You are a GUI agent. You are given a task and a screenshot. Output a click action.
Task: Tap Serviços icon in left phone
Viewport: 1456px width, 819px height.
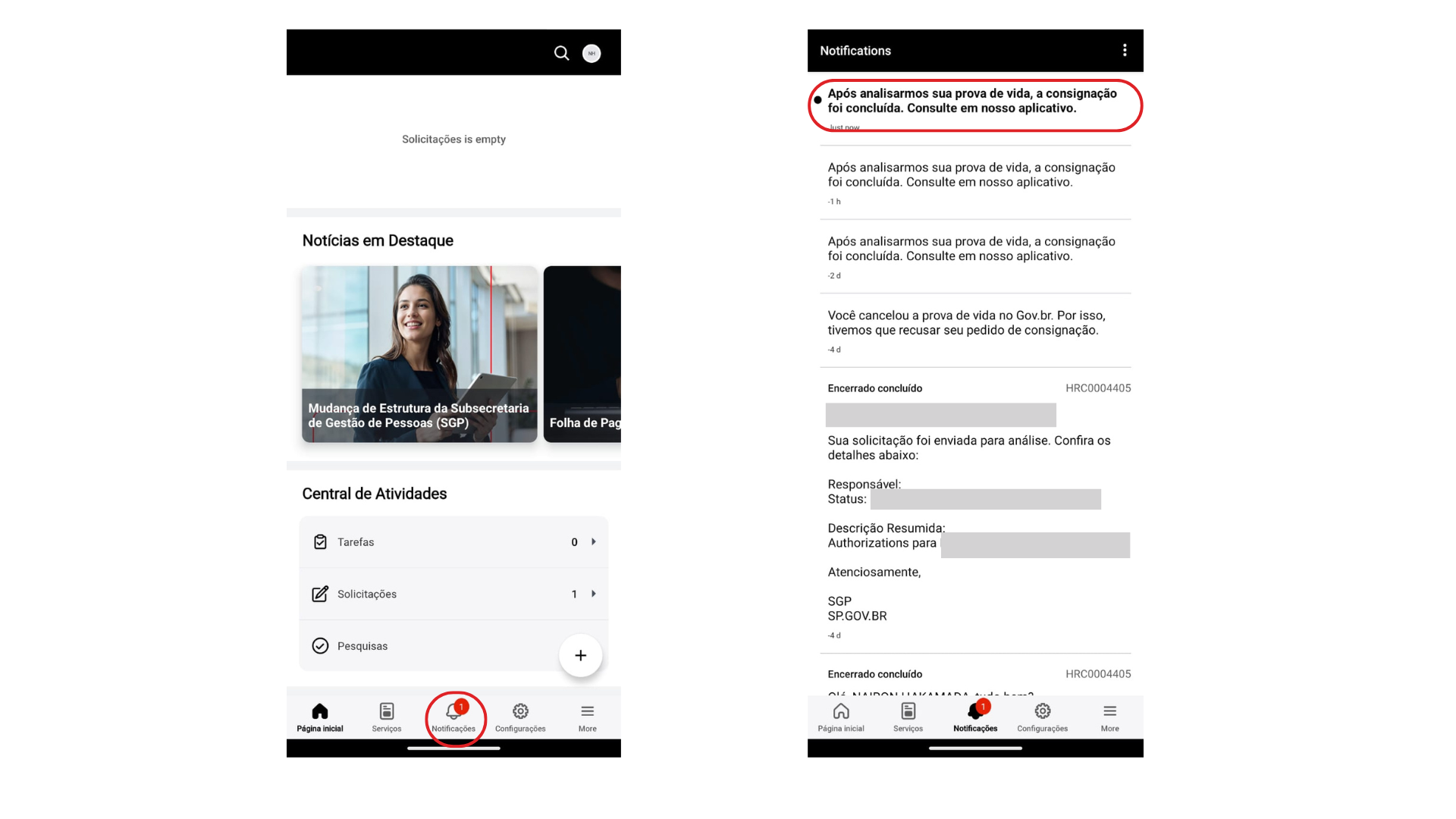(387, 716)
